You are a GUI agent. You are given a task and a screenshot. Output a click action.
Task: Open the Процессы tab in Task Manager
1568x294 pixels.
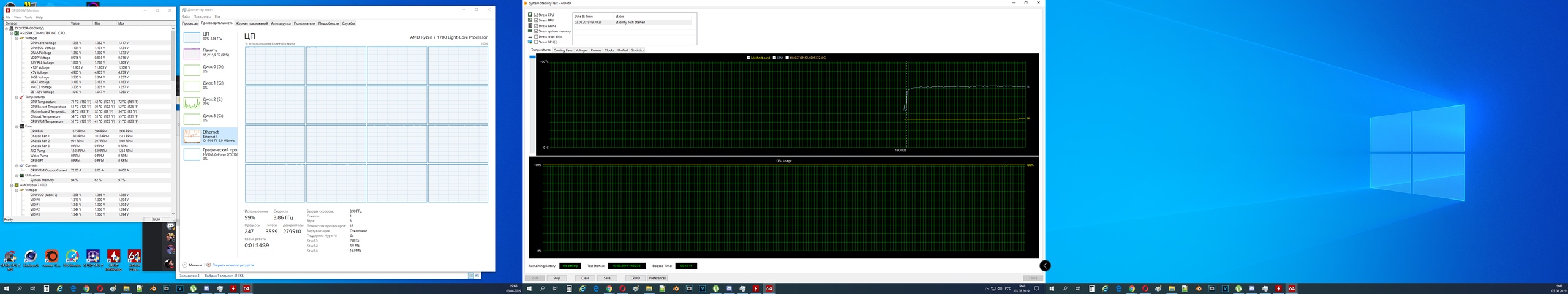point(190,23)
